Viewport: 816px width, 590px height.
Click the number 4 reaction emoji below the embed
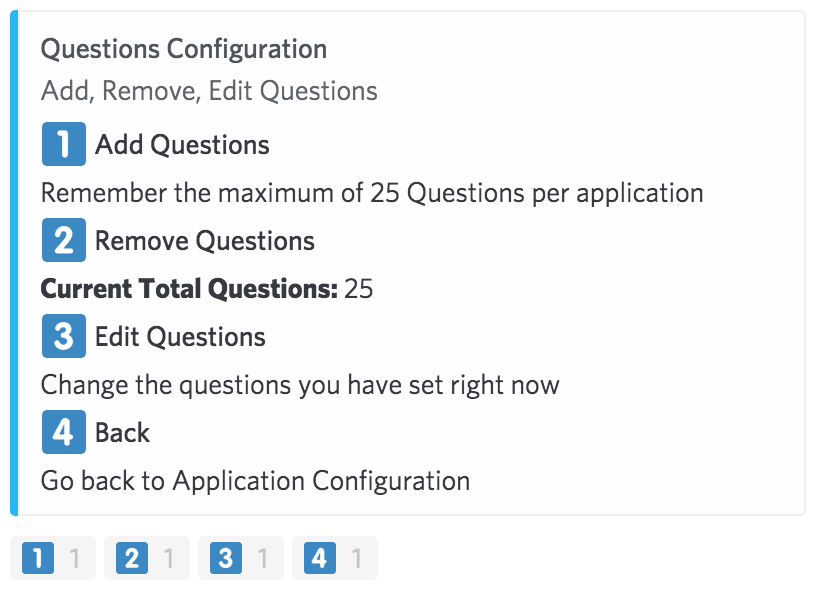click(x=320, y=558)
